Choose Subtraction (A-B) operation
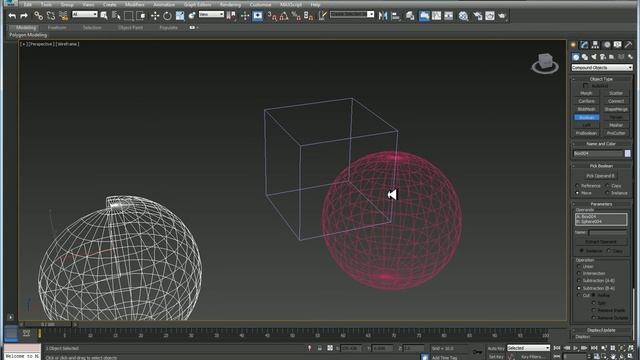This screenshot has height=360, width=640. click(x=579, y=281)
